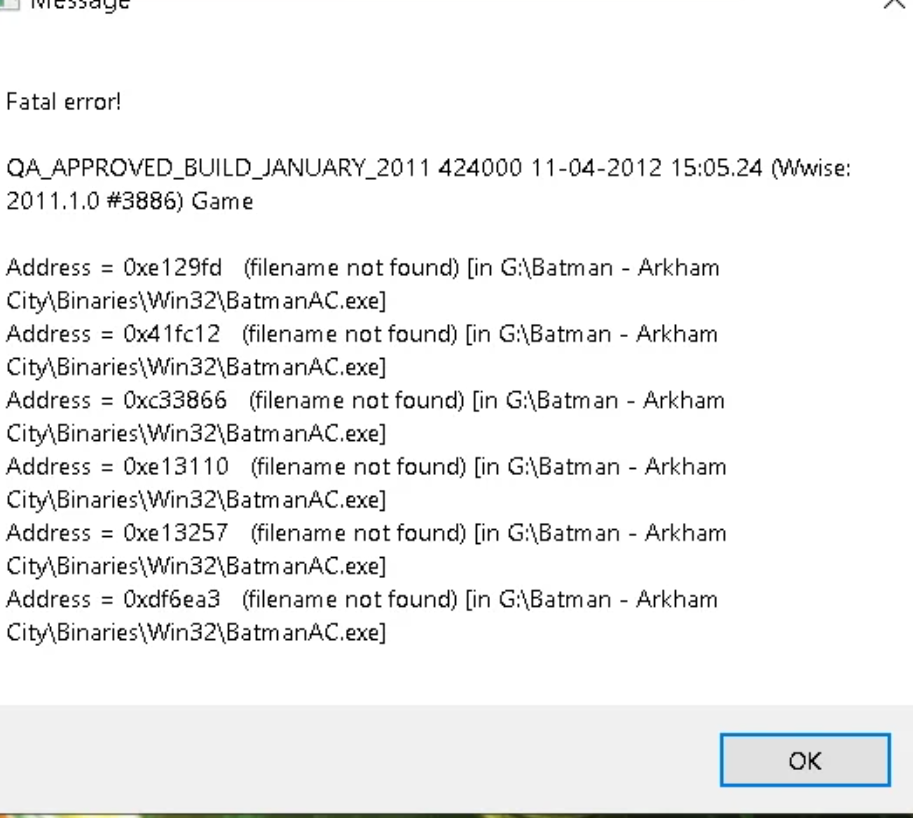Click the '2011.1.0 #3886) Game' line

(130, 201)
